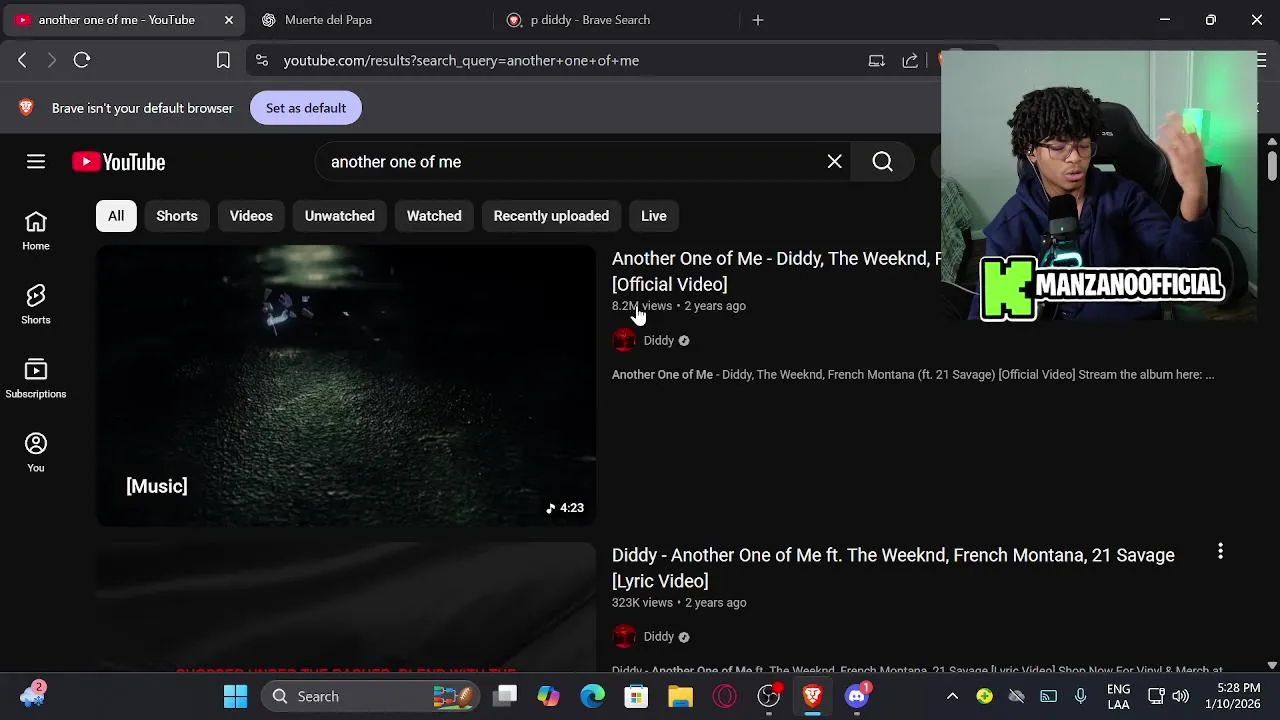Image resolution: width=1280 pixels, height=720 pixels.
Task: Select the Watched filter chip
Action: pyautogui.click(x=434, y=216)
